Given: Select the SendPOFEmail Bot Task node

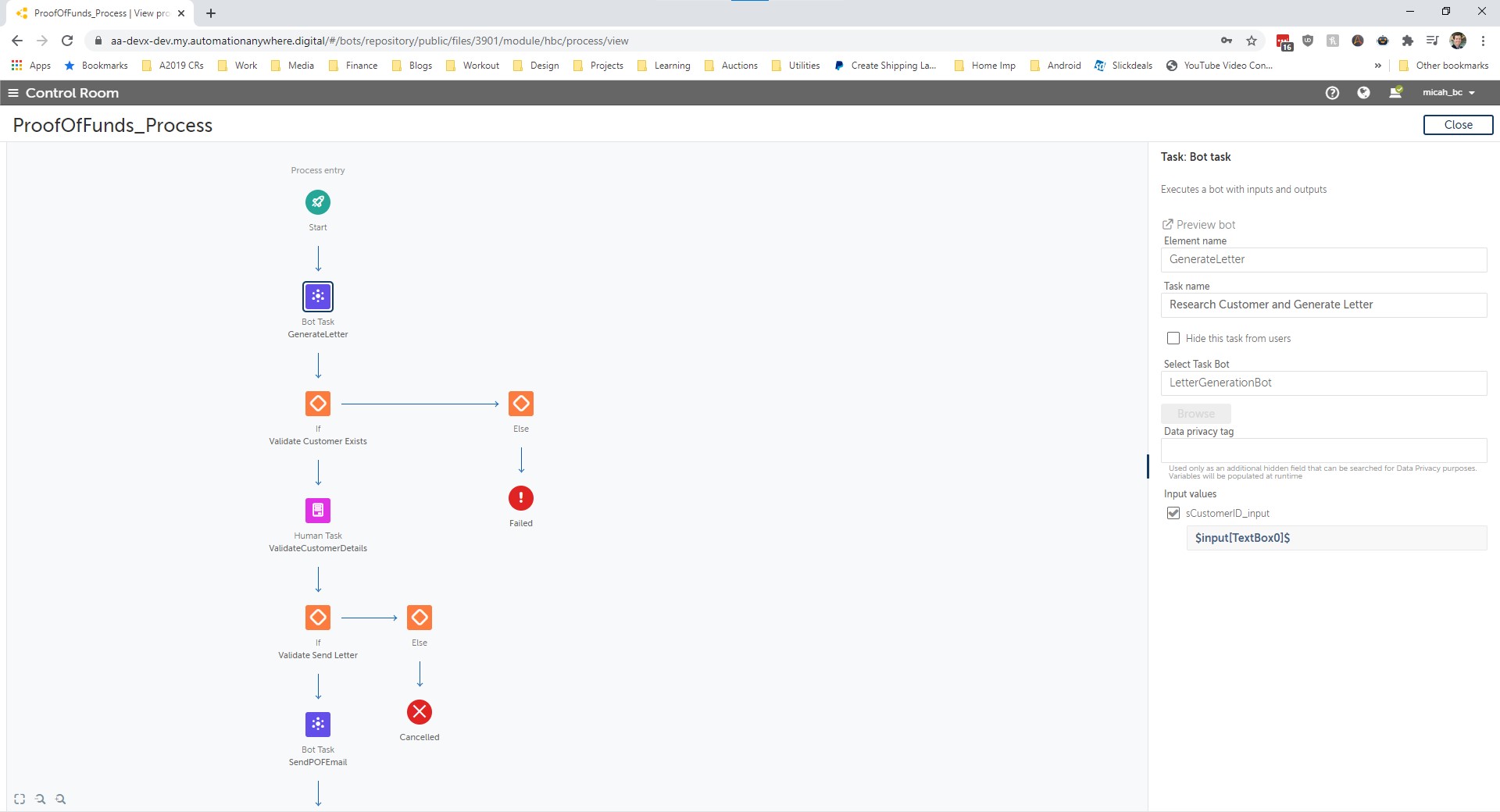Looking at the screenshot, I should [318, 725].
